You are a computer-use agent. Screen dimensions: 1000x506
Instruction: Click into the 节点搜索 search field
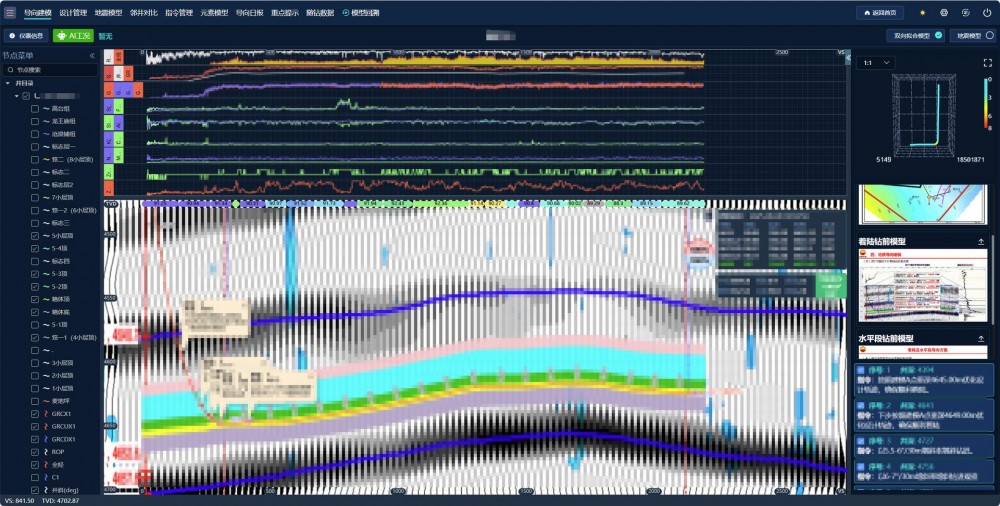click(x=55, y=70)
